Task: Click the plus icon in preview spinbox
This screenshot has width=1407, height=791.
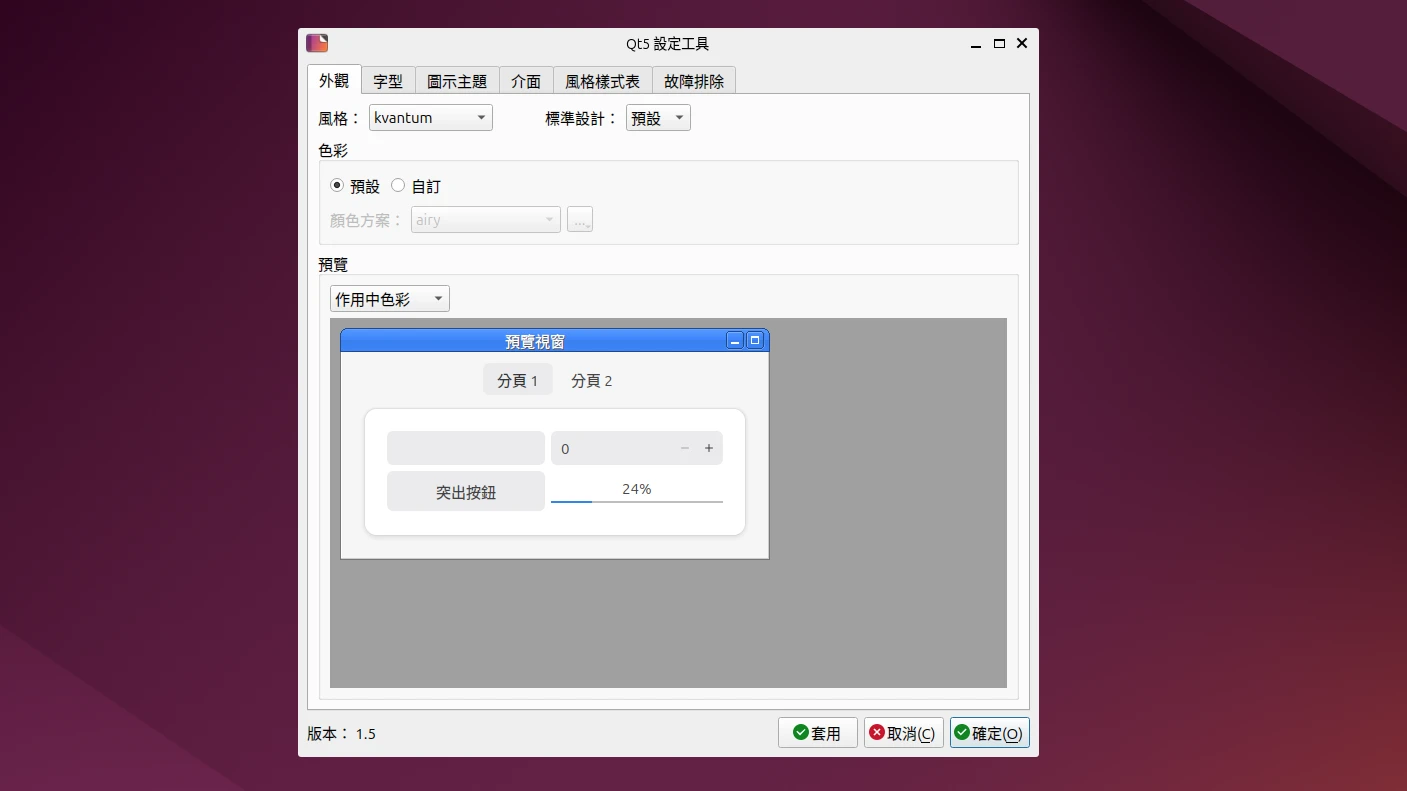Action: (x=709, y=448)
